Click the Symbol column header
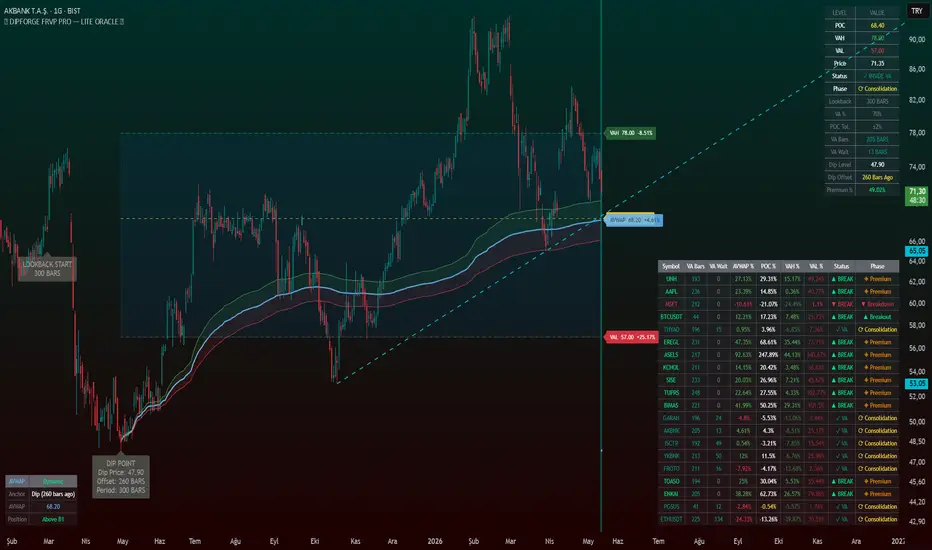The height and width of the screenshot is (550, 932). pos(671,266)
